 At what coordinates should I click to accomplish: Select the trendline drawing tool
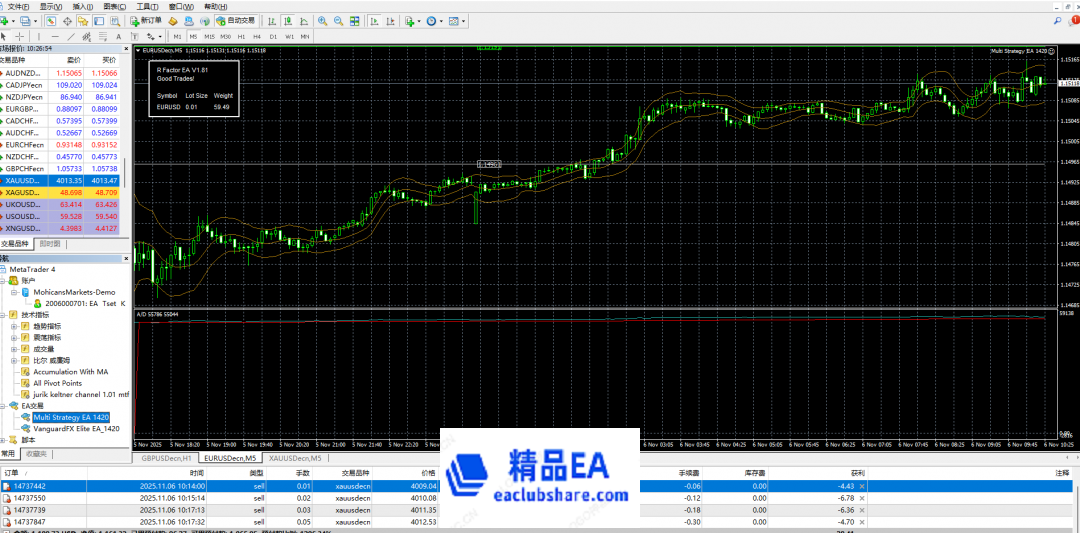(x=71, y=36)
